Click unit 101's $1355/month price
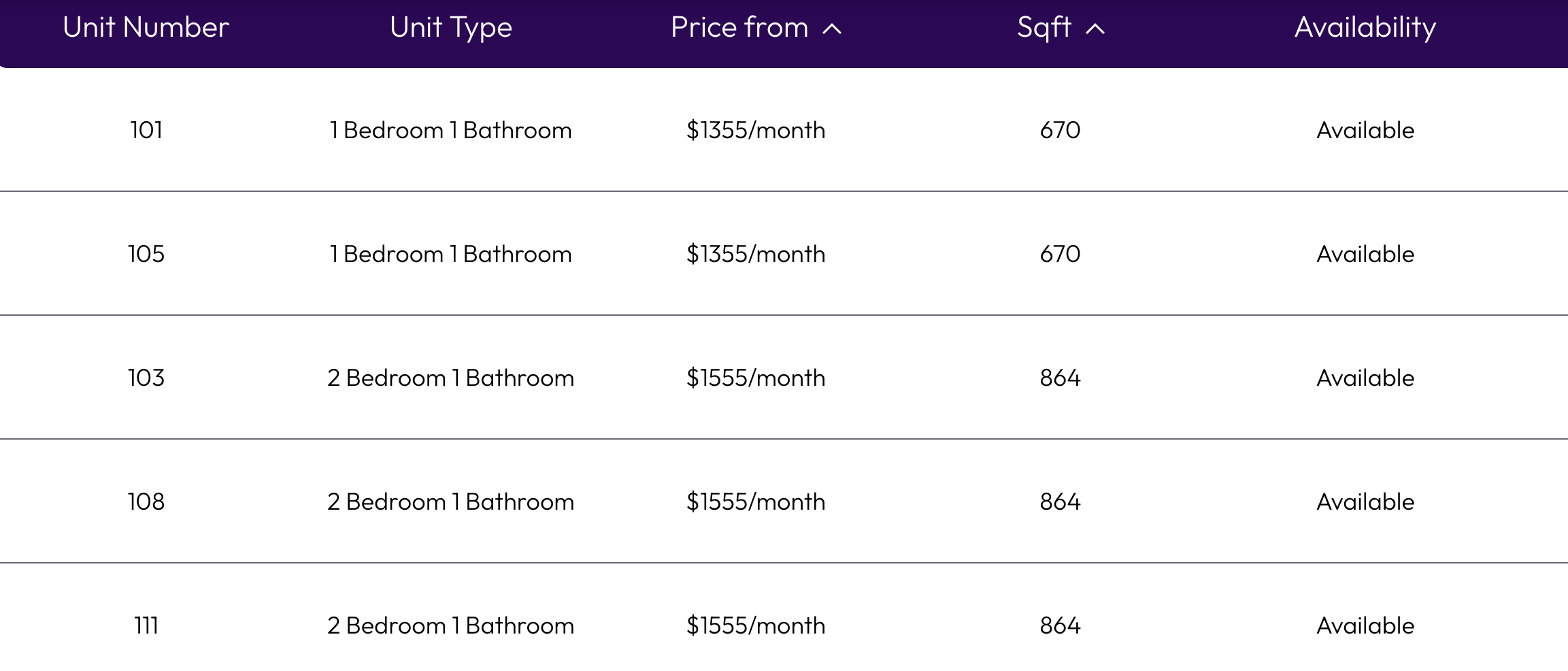Screen dimensions: 1568x671 coord(755,130)
